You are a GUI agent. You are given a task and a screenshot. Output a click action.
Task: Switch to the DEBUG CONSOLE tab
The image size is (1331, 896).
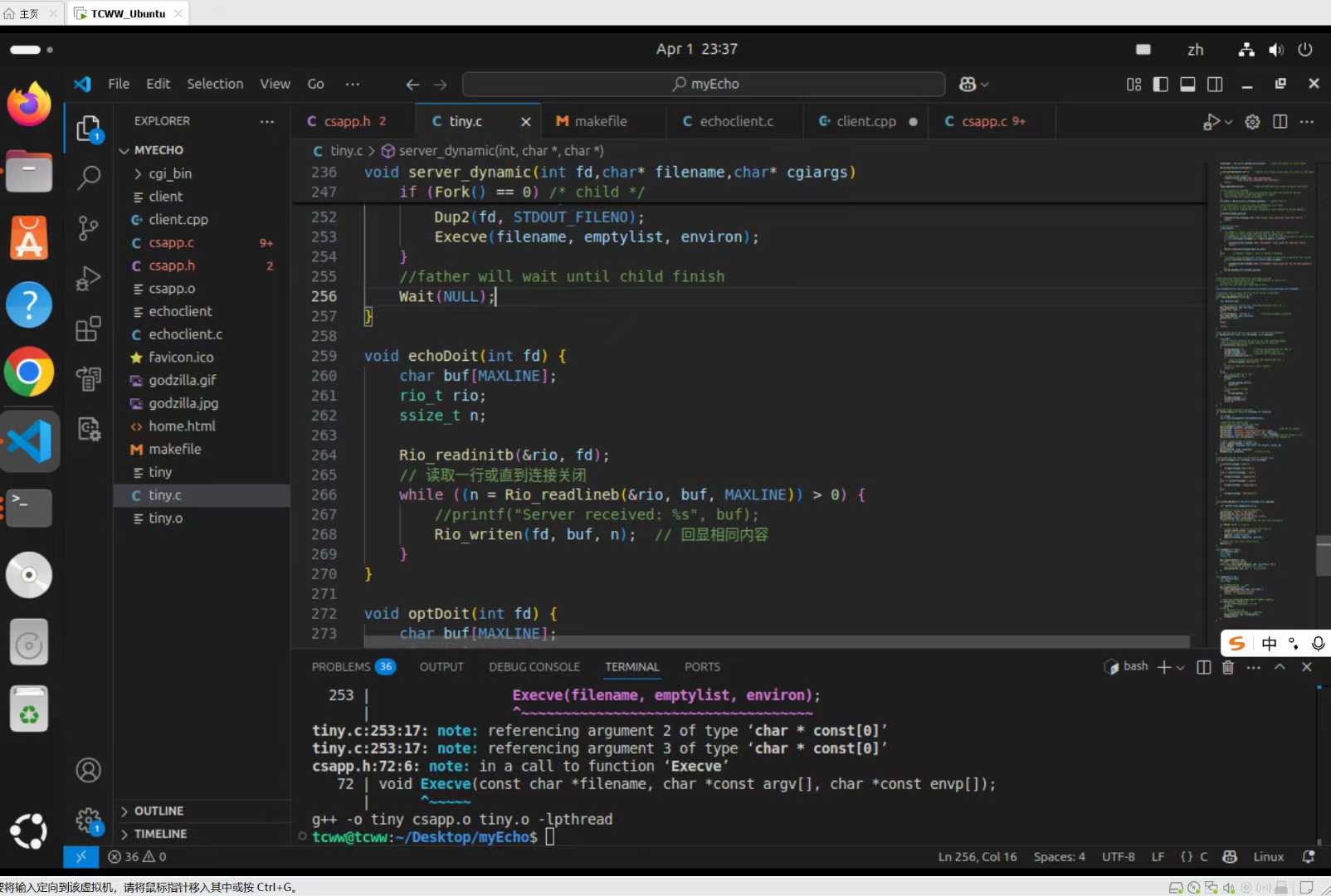(x=534, y=667)
